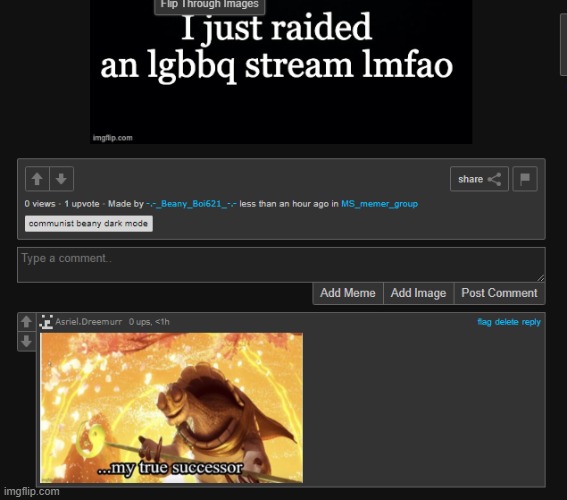Viewport: 567px width, 500px height.
Task: Flag the comment by Asriel.Dreemurr
Action: [x=484, y=322]
